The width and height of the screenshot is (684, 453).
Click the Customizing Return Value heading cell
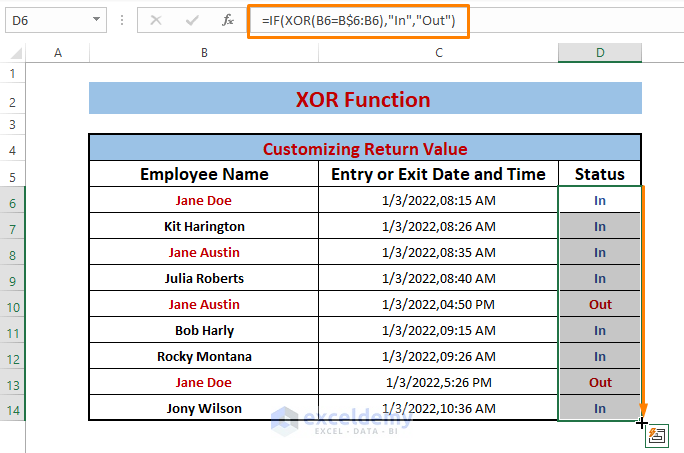365,148
